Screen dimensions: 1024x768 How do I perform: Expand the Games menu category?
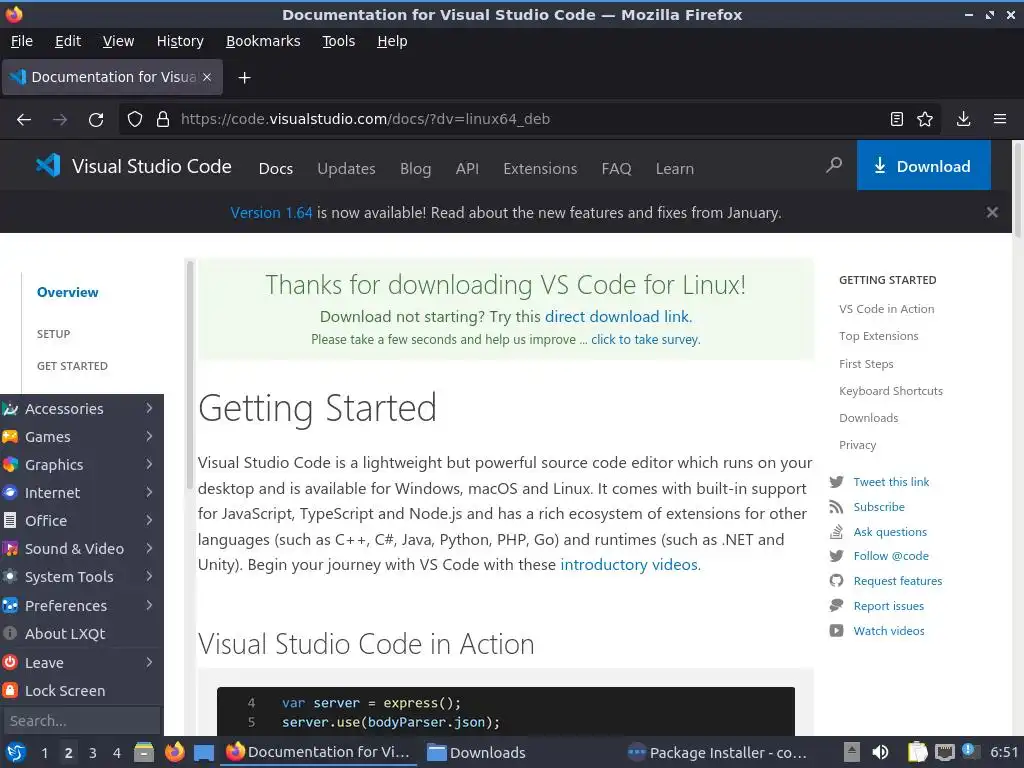tap(82, 437)
